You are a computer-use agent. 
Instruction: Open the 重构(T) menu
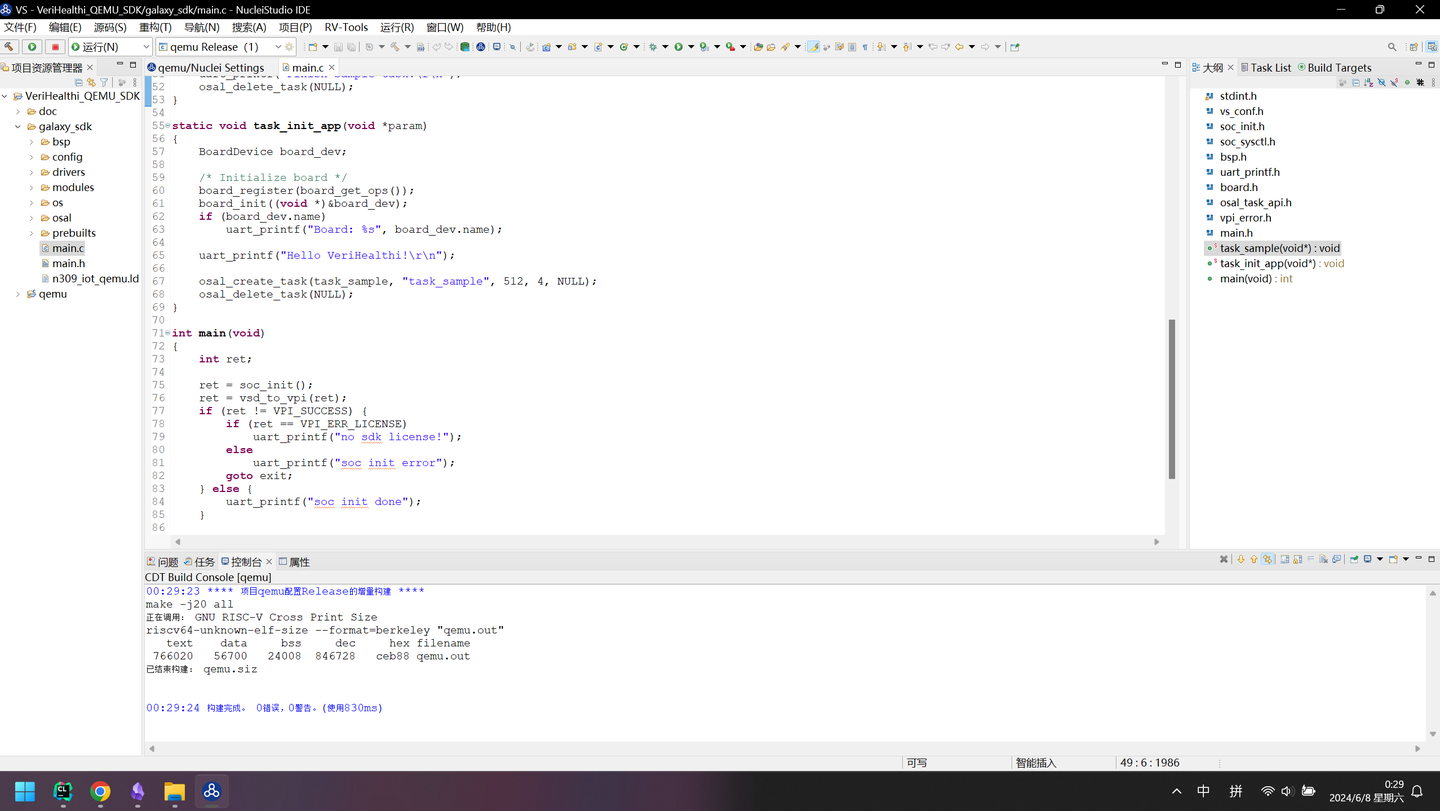[x=155, y=27]
